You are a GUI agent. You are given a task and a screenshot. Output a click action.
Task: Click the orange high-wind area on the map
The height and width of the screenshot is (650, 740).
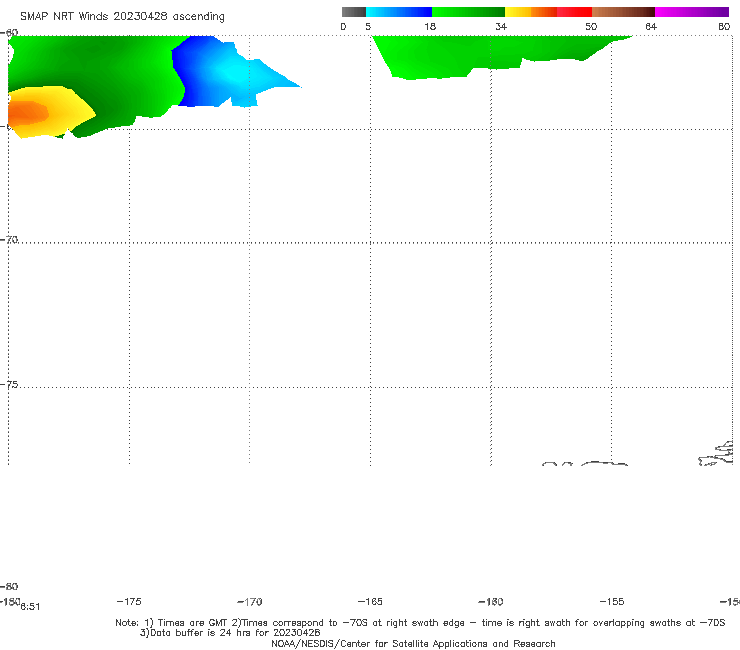27,113
